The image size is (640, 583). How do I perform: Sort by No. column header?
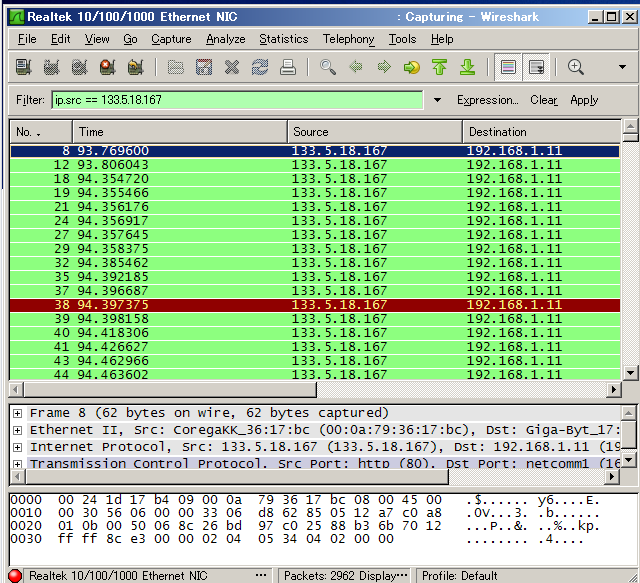point(41,132)
